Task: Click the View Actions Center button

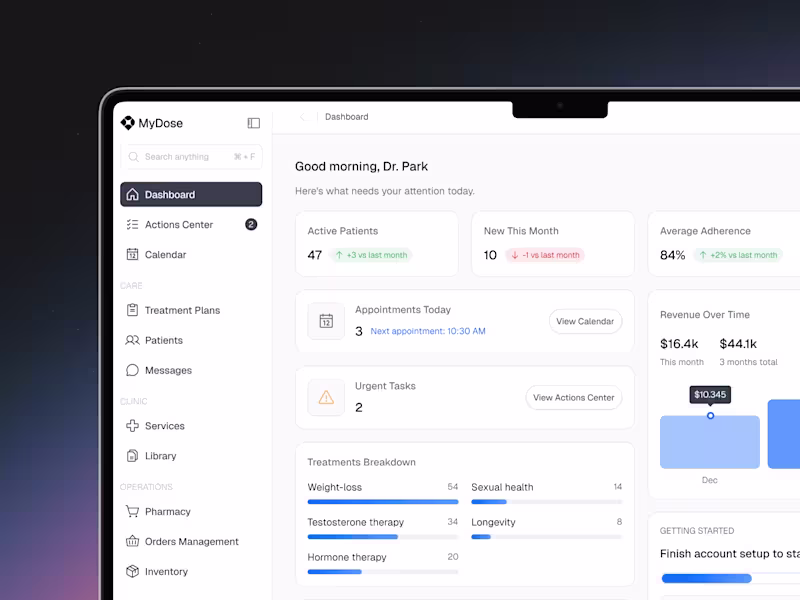Action: (x=573, y=397)
